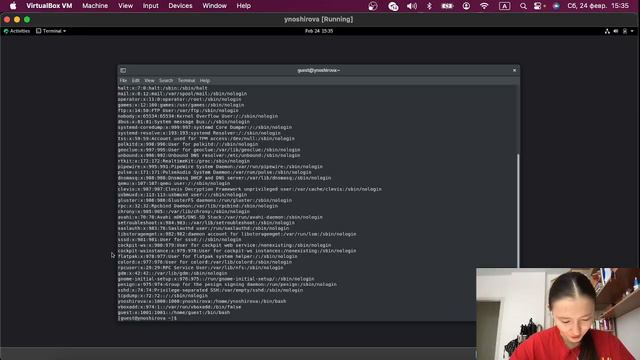The image size is (640, 360).
Task: Click the keyboard input source icon
Action: tap(504, 6)
